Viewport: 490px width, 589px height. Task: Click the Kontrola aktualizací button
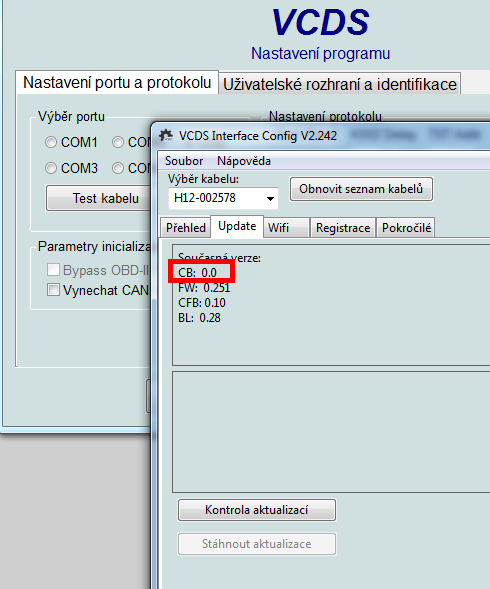coord(257,510)
